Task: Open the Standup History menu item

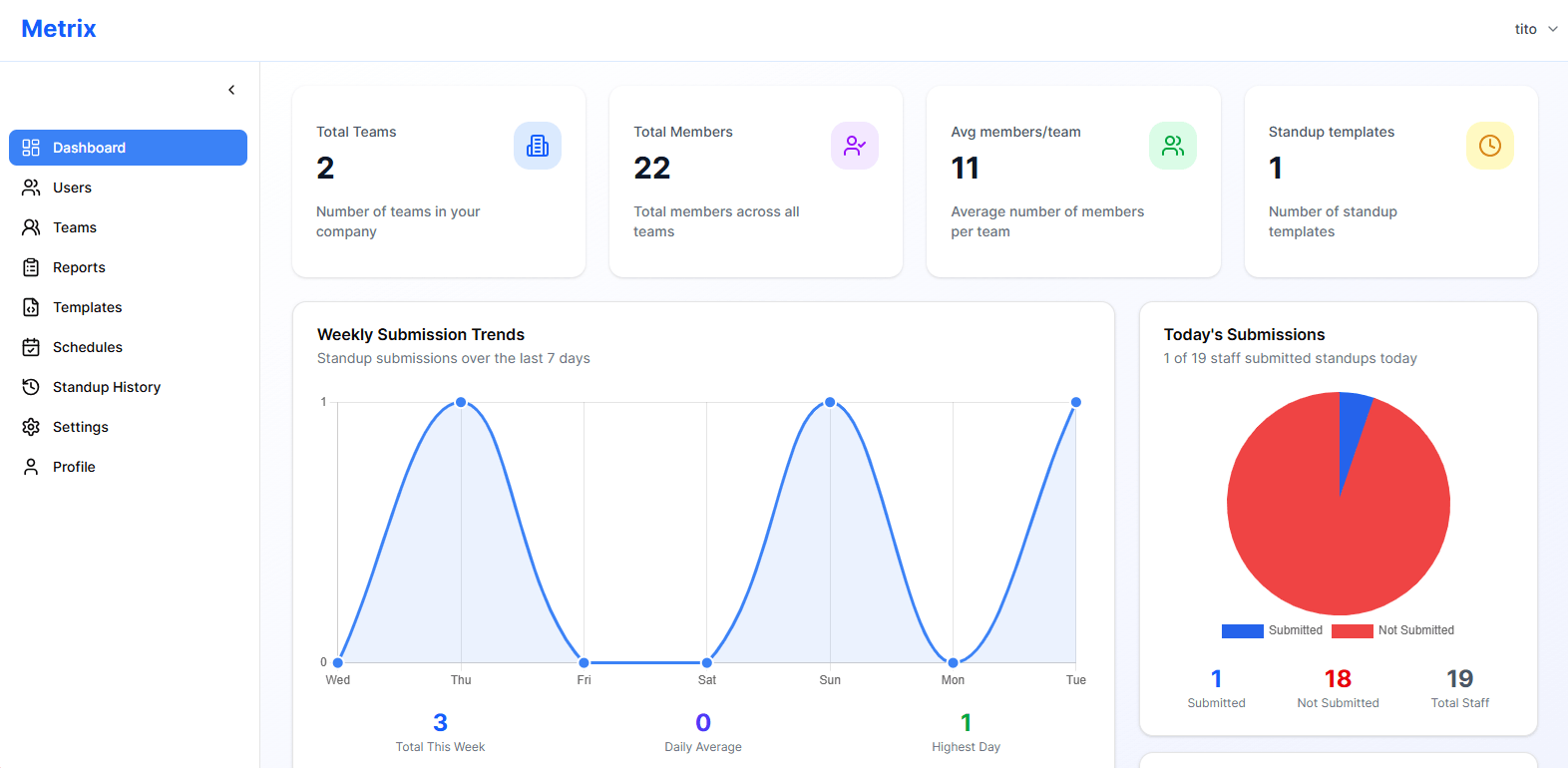Action: coord(107,387)
